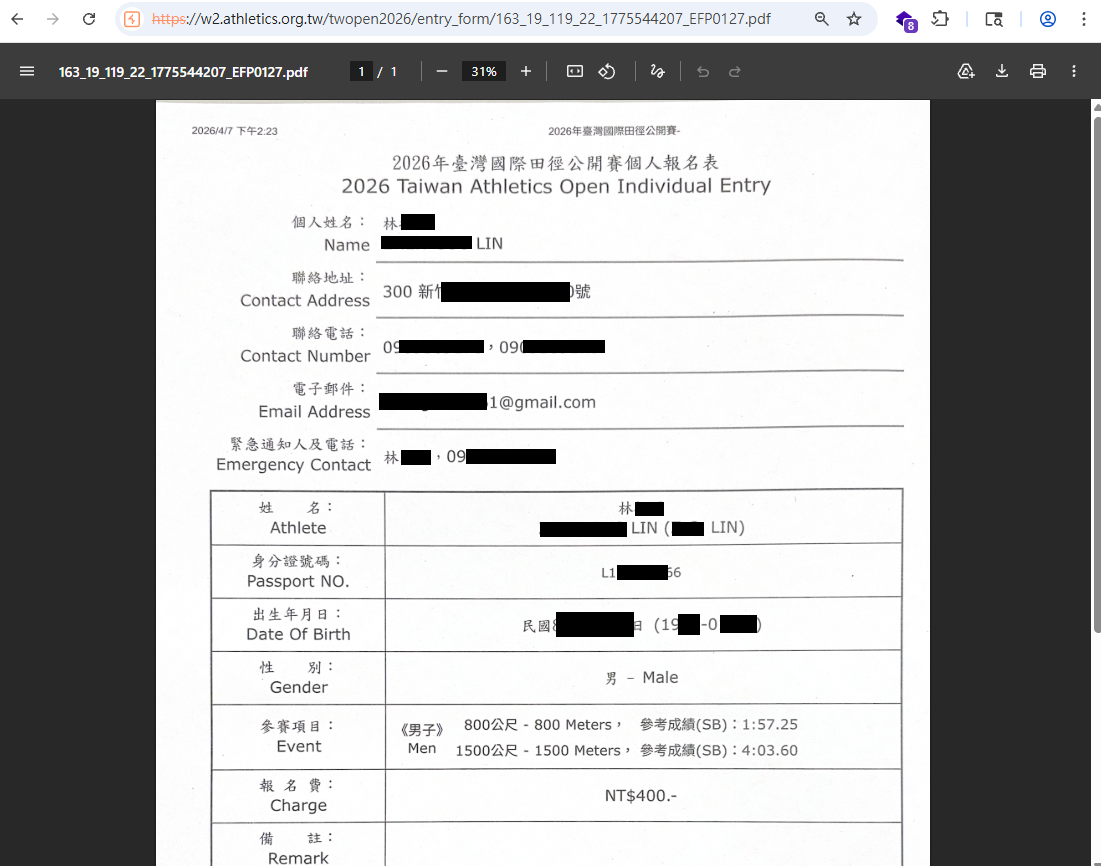
Task: Zoom out the PDF document
Action: point(442,72)
